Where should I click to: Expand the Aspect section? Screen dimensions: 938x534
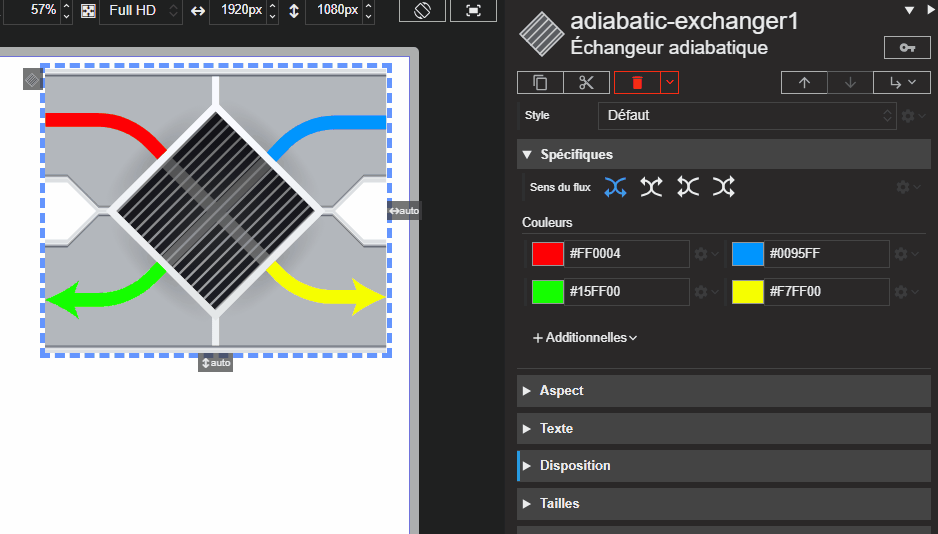[x=561, y=391]
